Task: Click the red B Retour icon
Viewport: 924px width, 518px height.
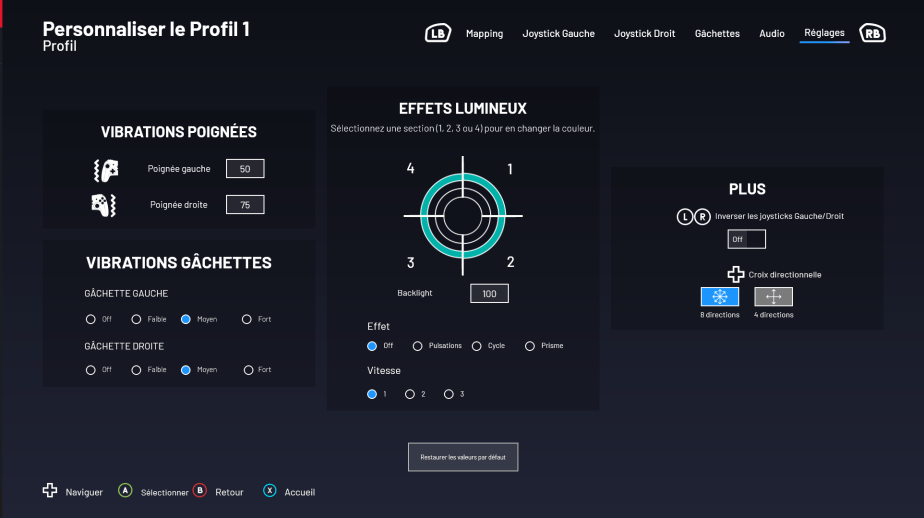Action: 199,491
